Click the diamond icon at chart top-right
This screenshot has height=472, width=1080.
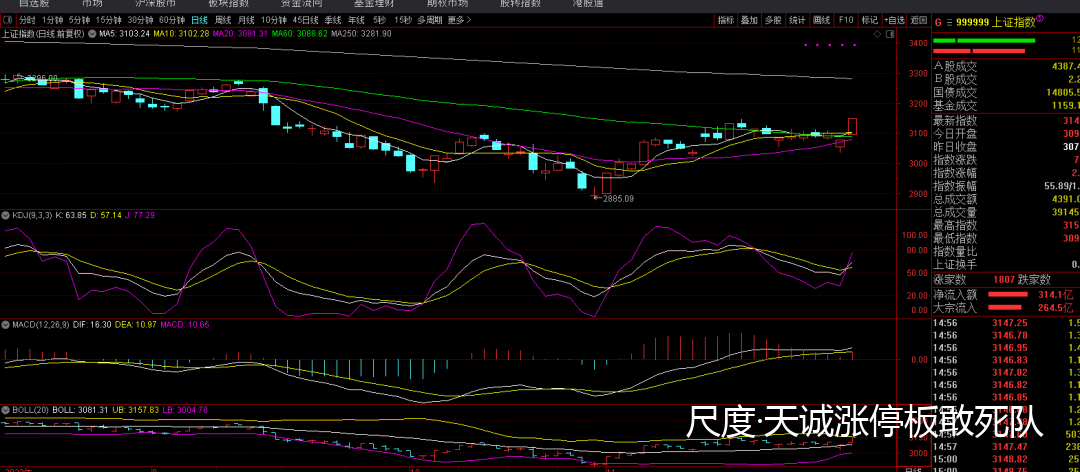[x=878, y=34]
